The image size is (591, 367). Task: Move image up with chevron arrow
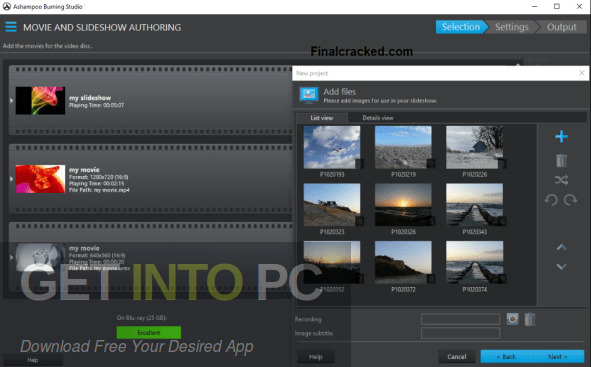click(x=562, y=247)
